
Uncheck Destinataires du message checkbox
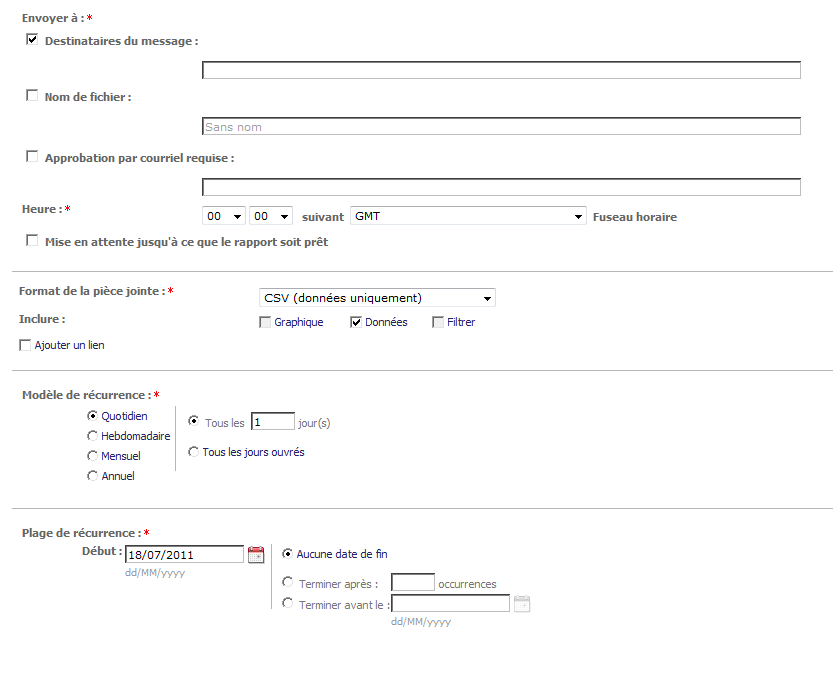[x=32, y=40]
